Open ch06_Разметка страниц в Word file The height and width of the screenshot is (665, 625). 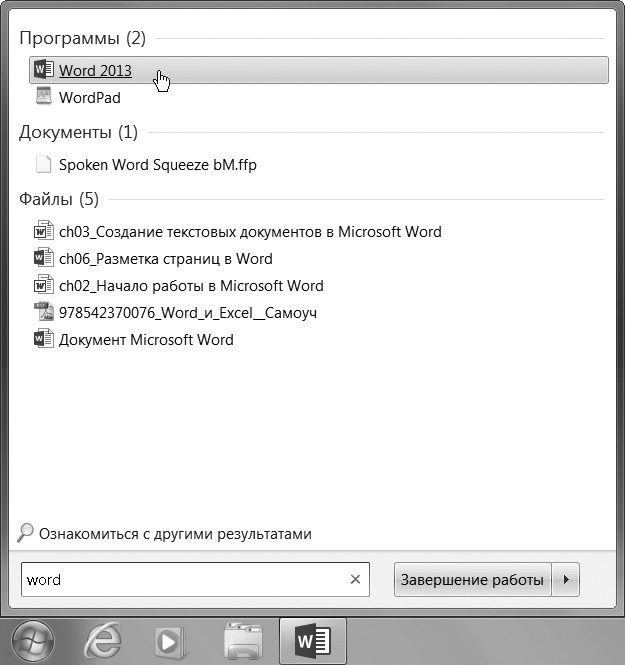165,259
